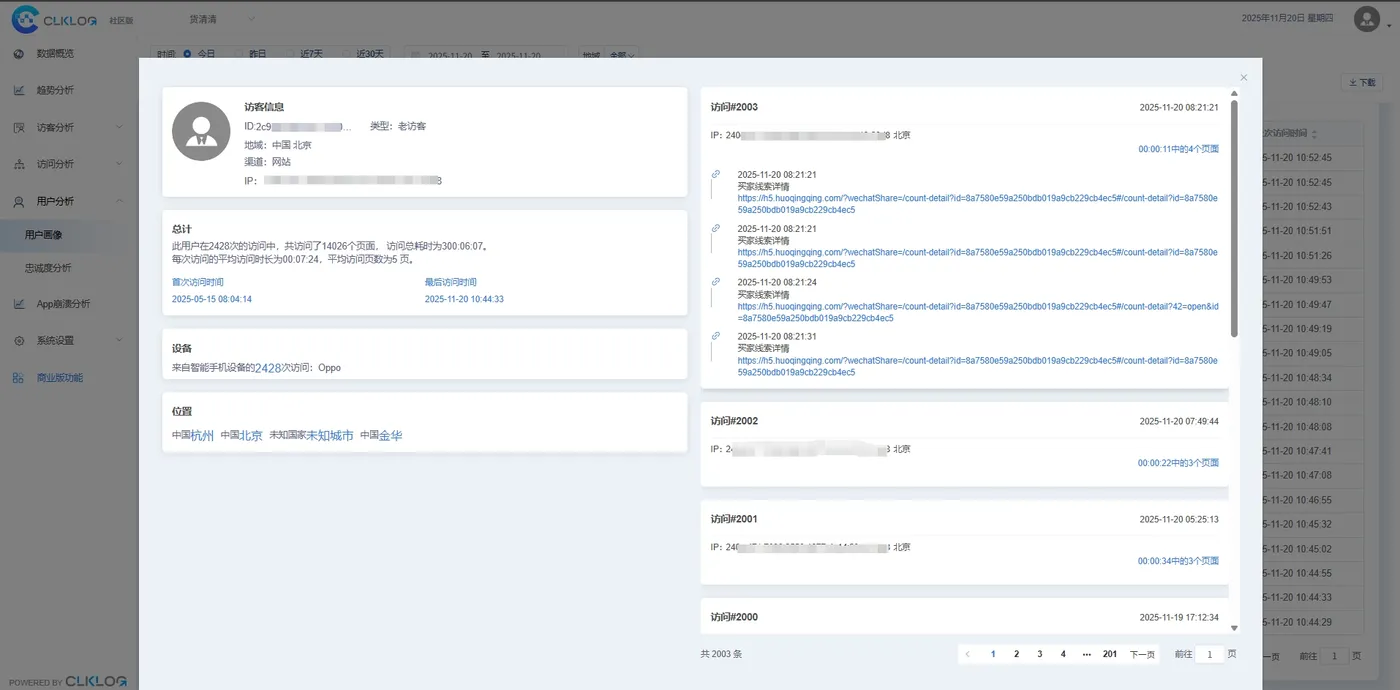Select the 今日 time radio button
1400x690 pixels.
point(188,54)
